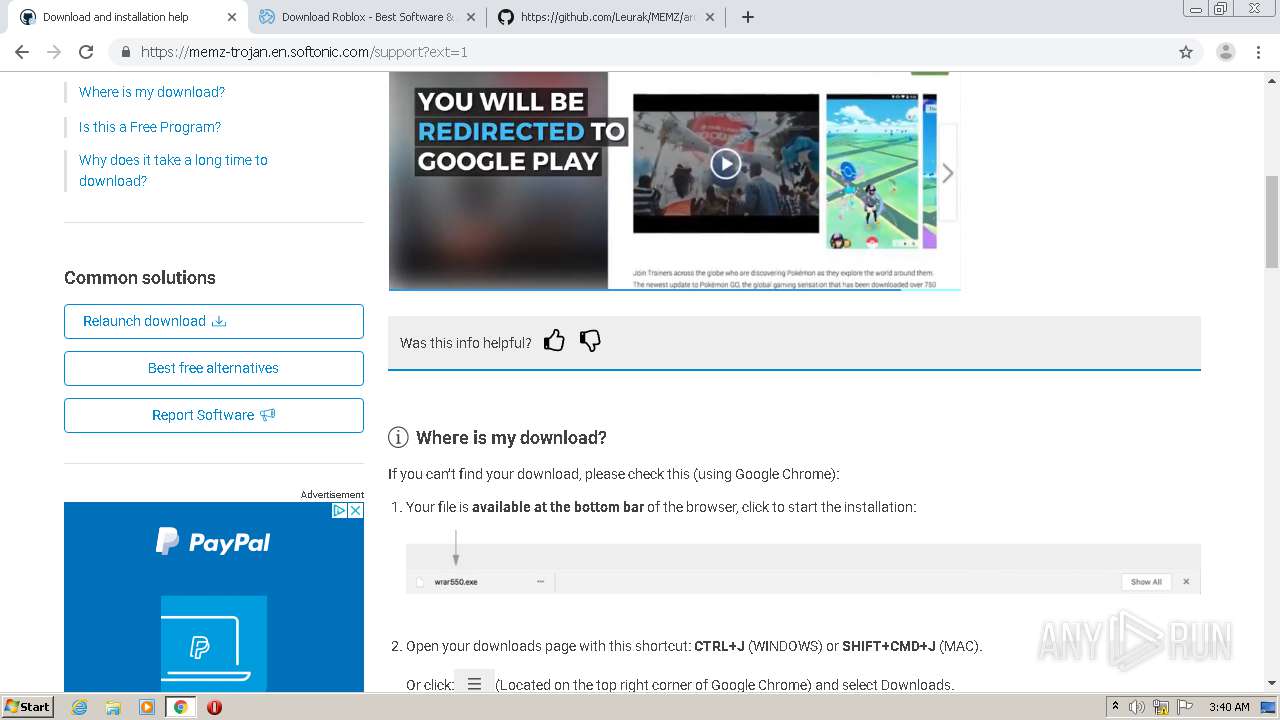Image resolution: width=1280 pixels, height=720 pixels.
Task: Select the Chrome taskbar button
Action: coord(181,707)
